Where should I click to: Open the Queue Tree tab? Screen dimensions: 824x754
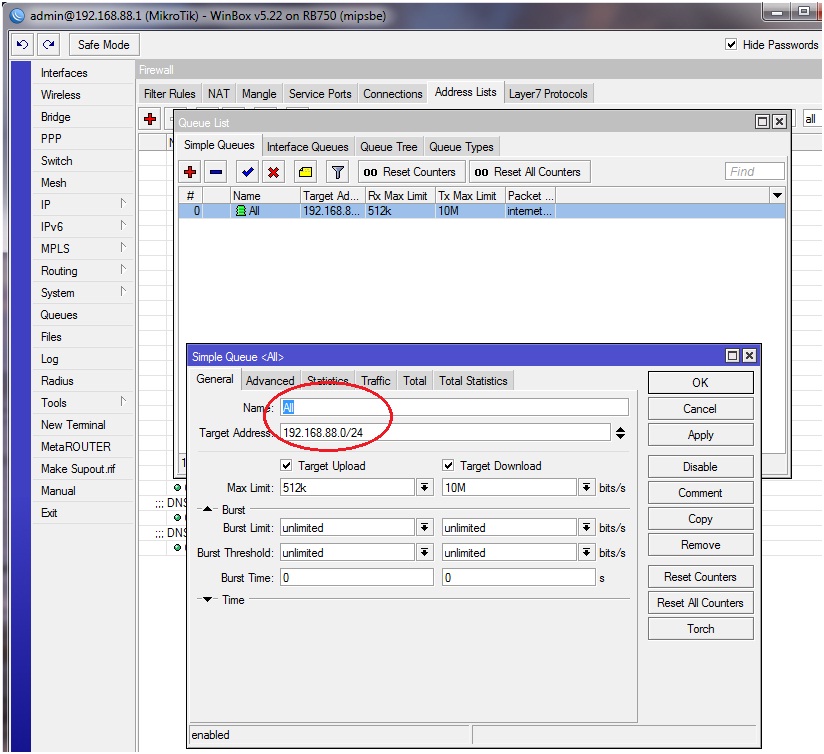(x=390, y=147)
